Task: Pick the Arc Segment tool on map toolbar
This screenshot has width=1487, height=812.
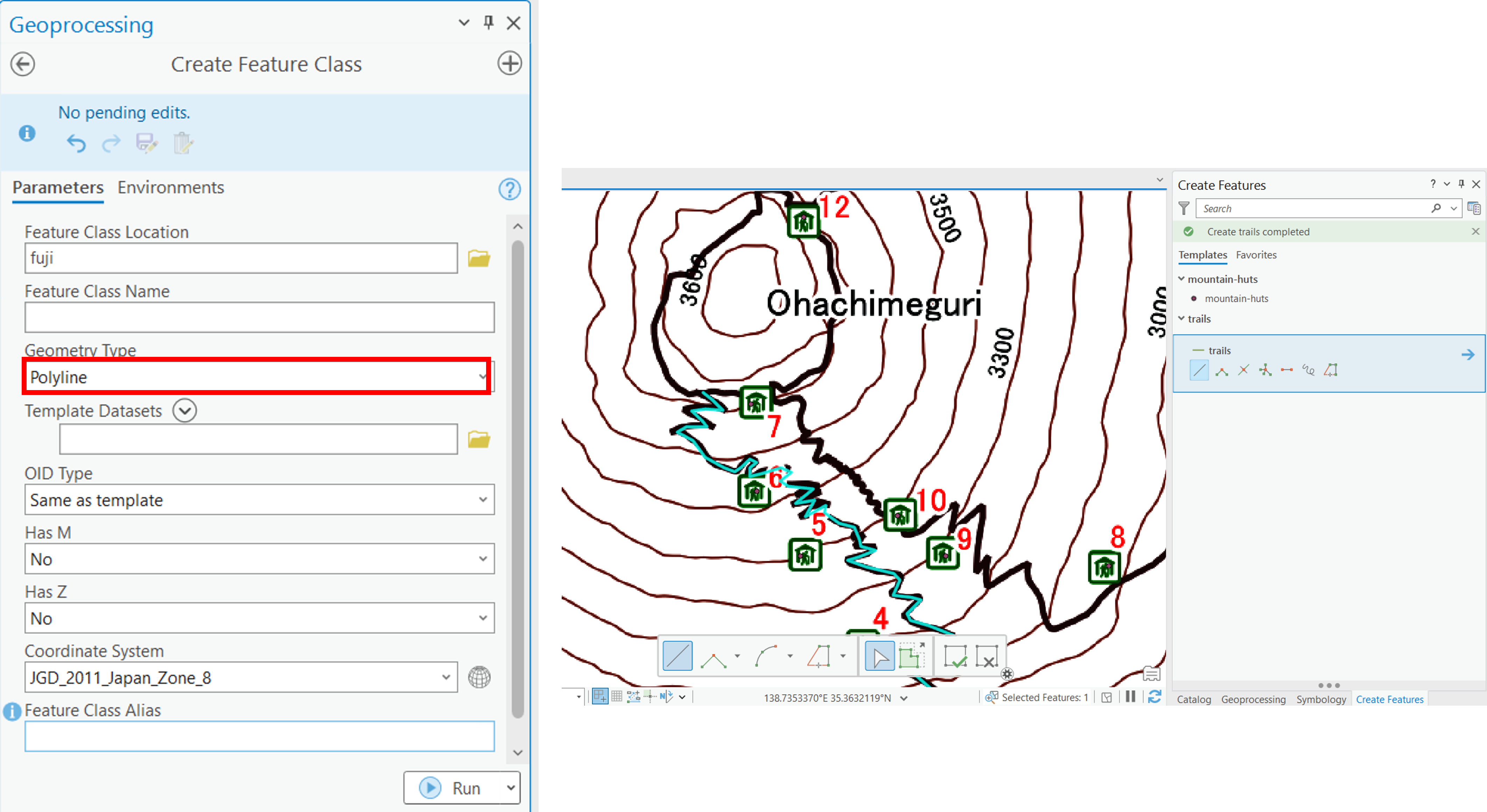Action: pos(766,656)
